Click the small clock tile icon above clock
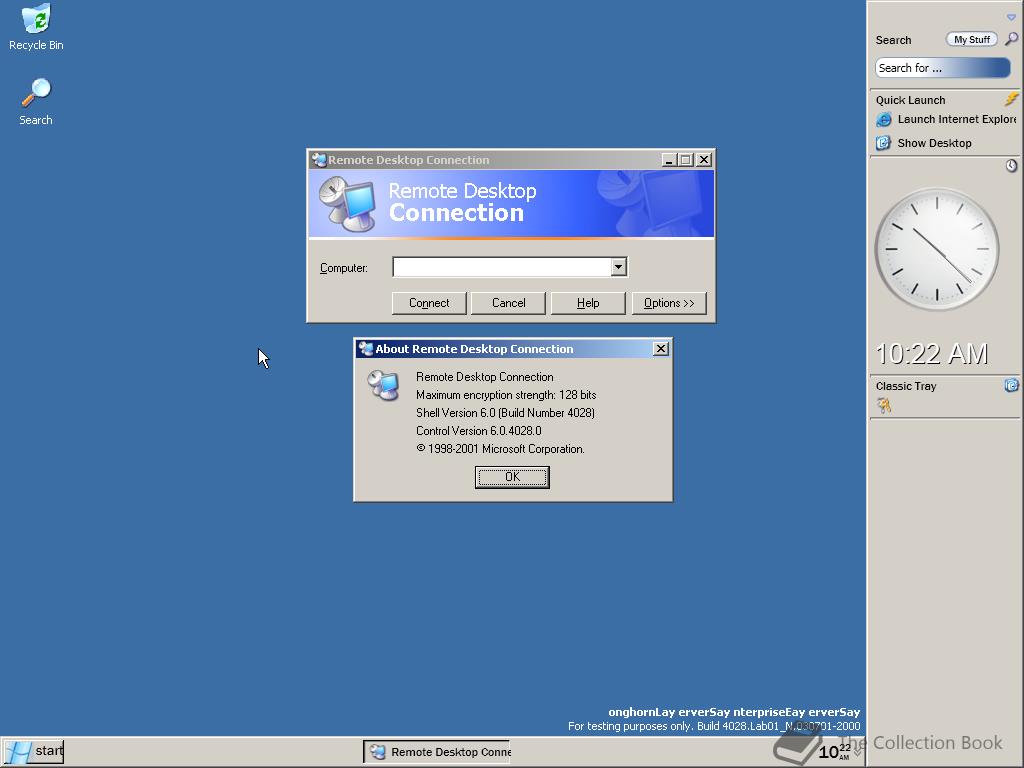Viewport: 1024px width, 768px height. click(1011, 166)
